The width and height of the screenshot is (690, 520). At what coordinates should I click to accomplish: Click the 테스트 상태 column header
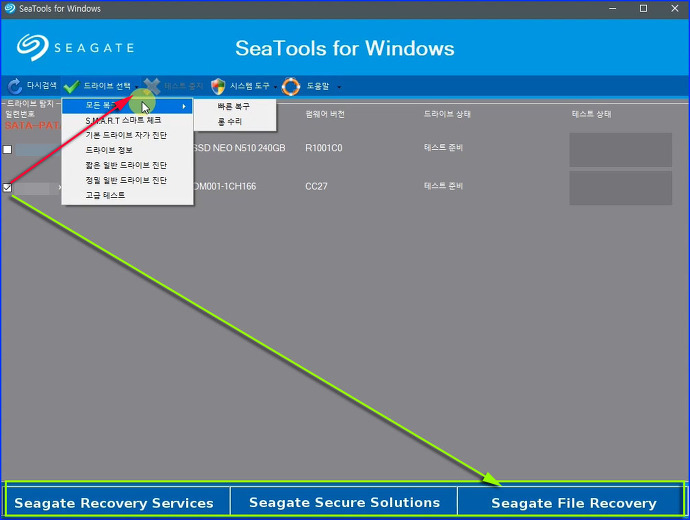(x=591, y=114)
